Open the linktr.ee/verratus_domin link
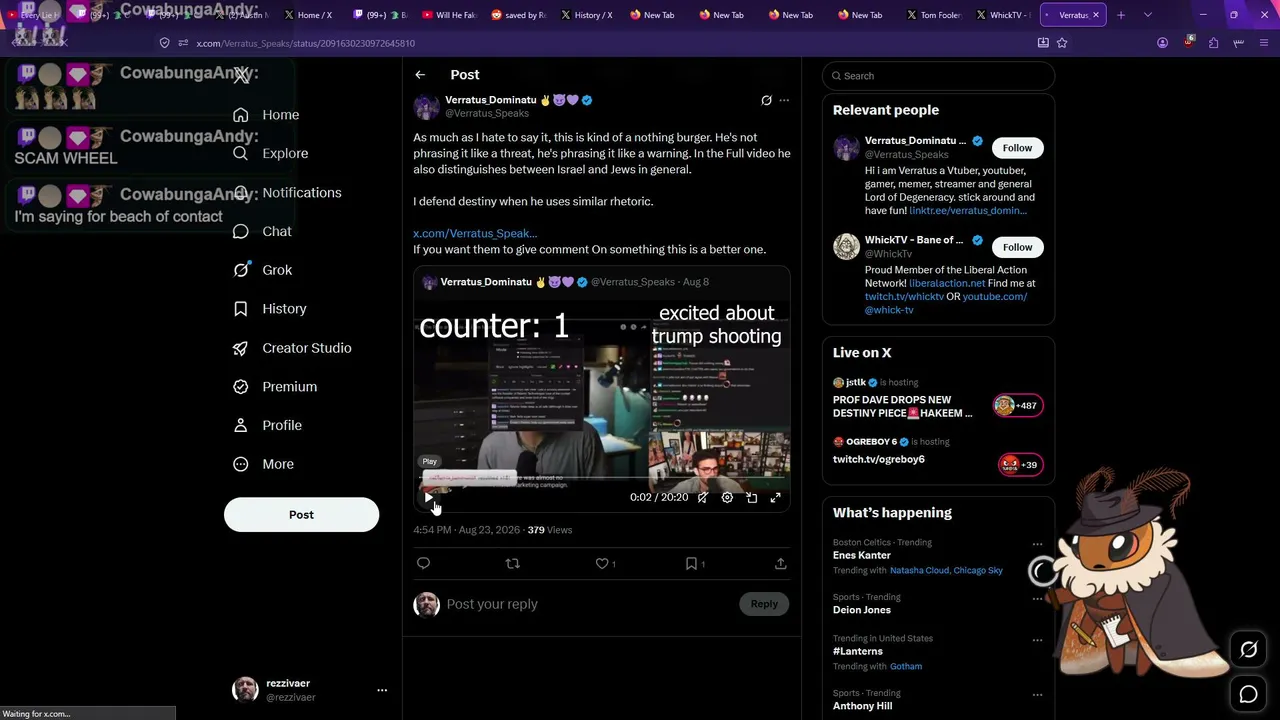1280x720 pixels. coord(968,211)
